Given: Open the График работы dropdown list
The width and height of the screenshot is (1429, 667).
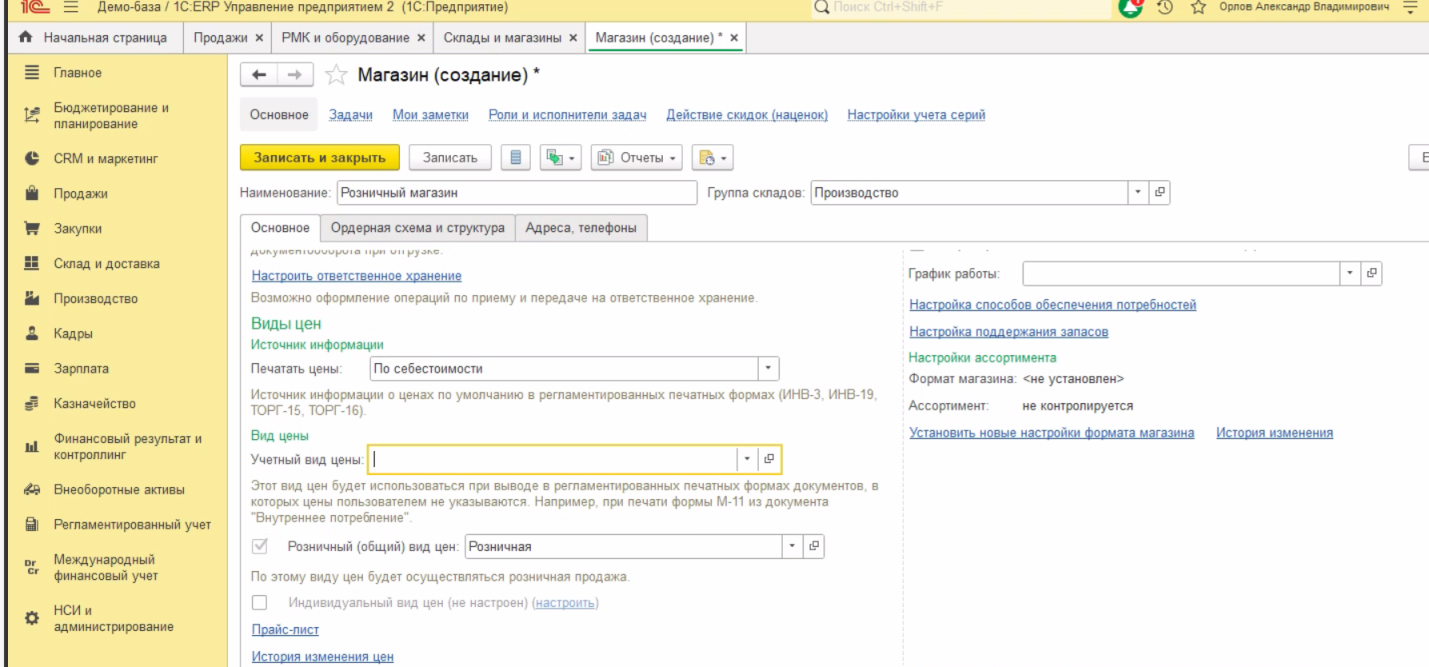Looking at the screenshot, I should tap(1350, 273).
